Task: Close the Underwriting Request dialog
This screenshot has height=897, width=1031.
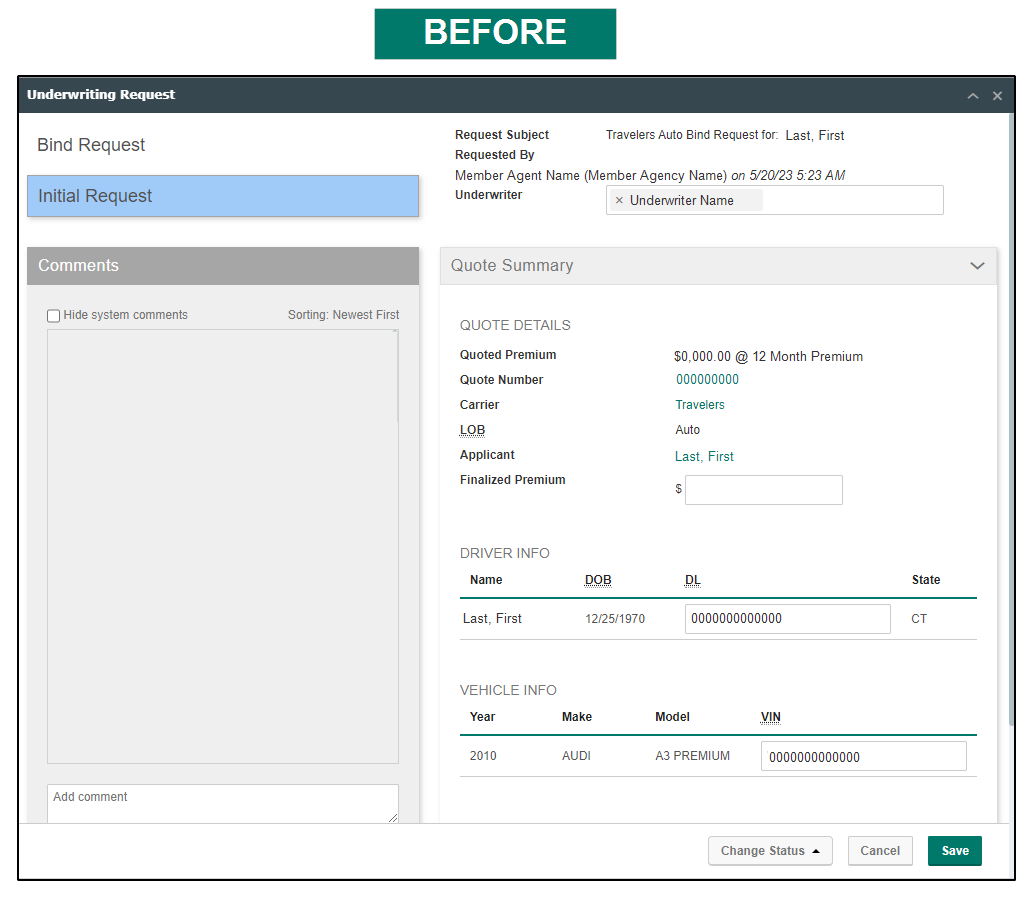Action: [x=997, y=95]
